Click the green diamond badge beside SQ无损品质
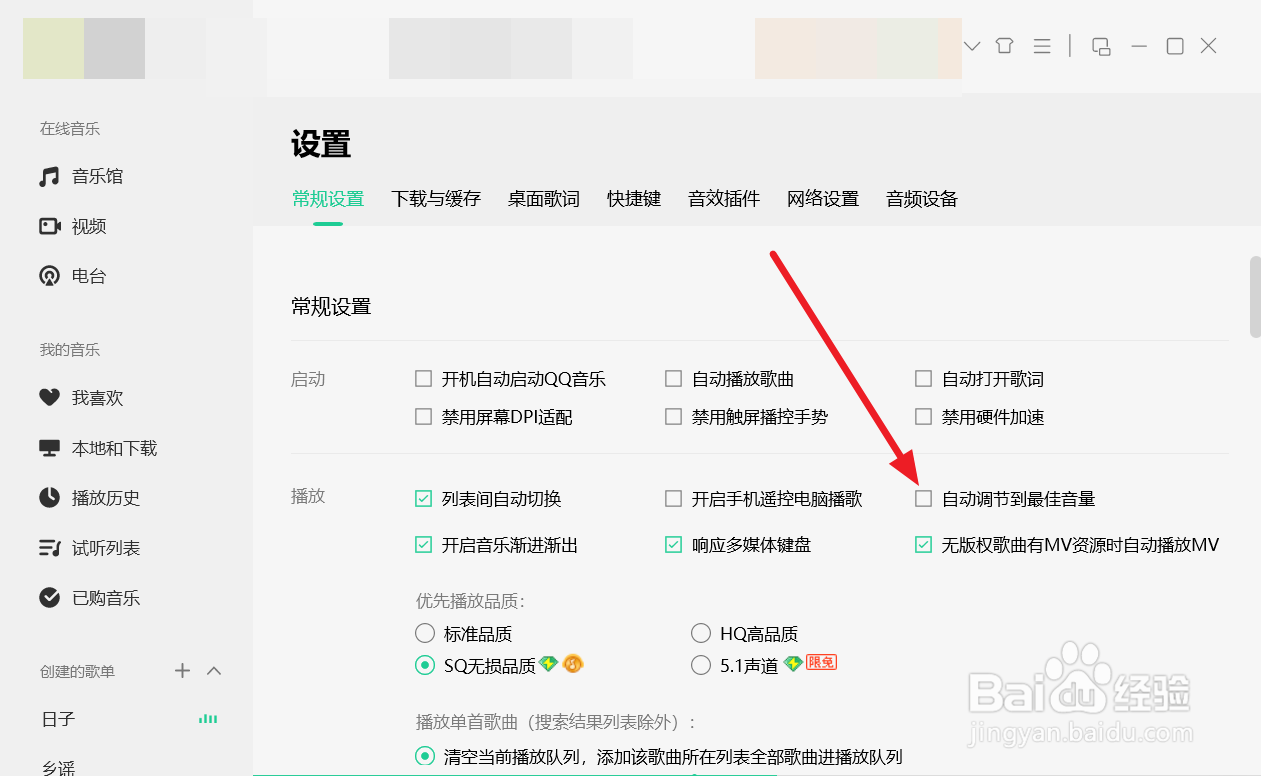The image size is (1261, 776). pyautogui.click(x=548, y=663)
